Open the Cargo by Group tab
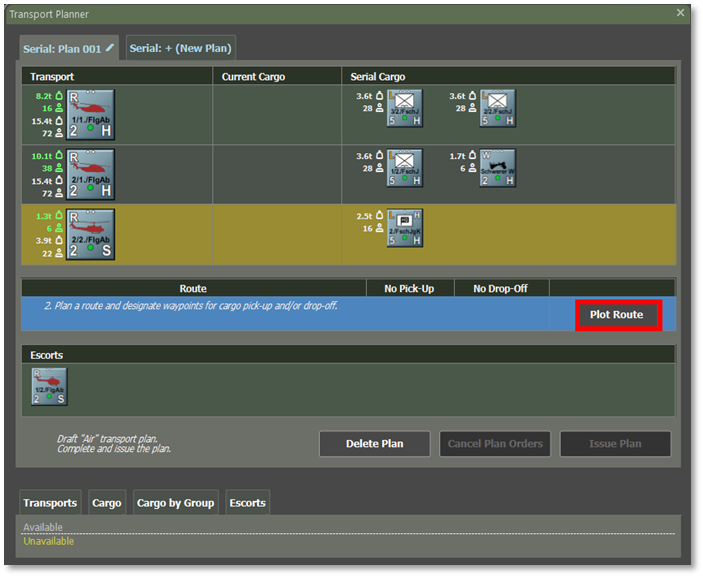 pos(175,503)
